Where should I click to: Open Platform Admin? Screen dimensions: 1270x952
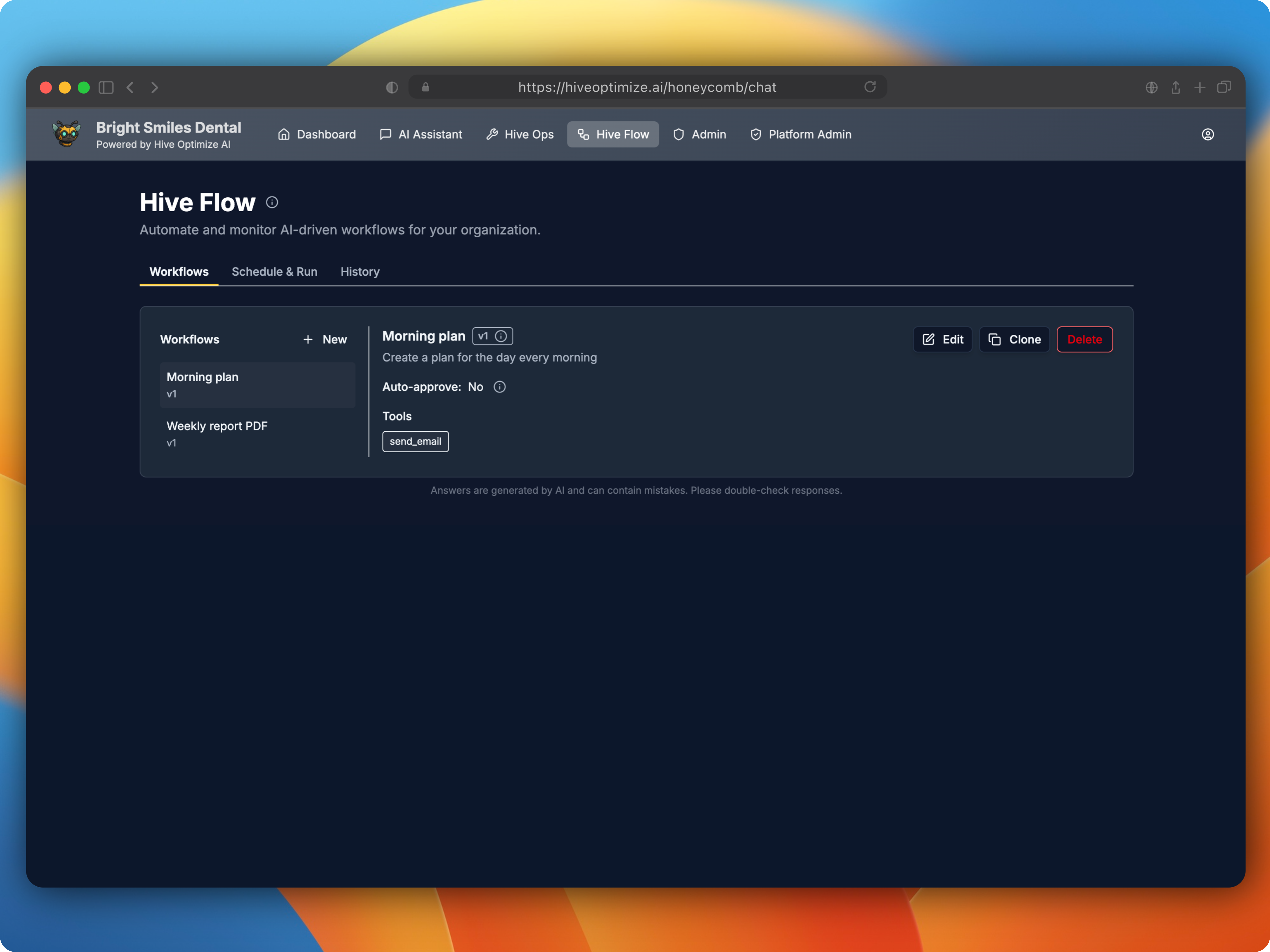(x=801, y=134)
